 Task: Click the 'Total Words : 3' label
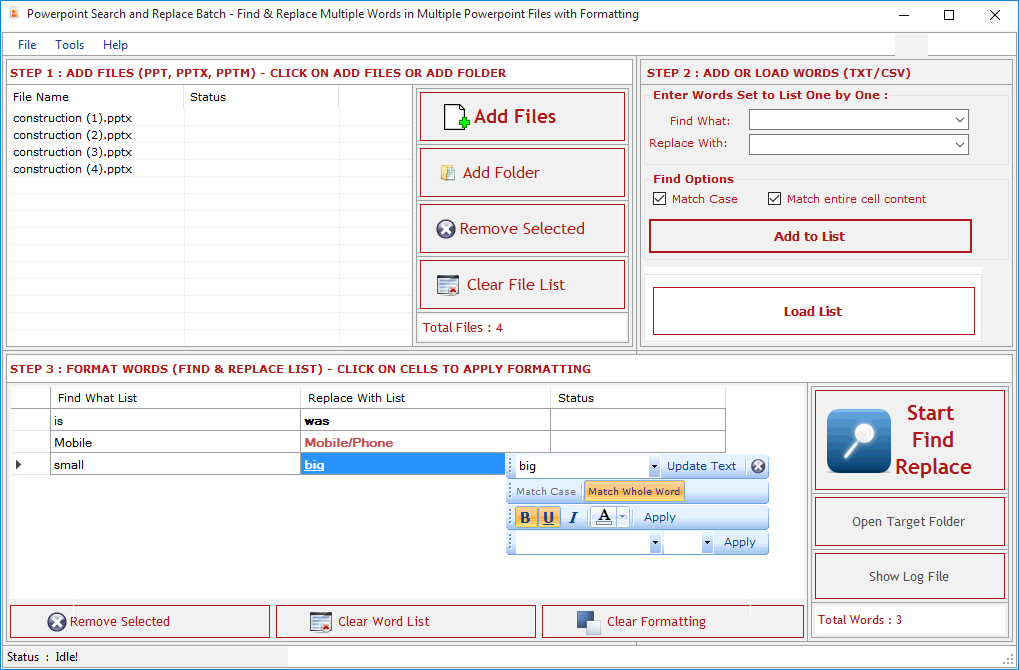pyautogui.click(x=860, y=620)
